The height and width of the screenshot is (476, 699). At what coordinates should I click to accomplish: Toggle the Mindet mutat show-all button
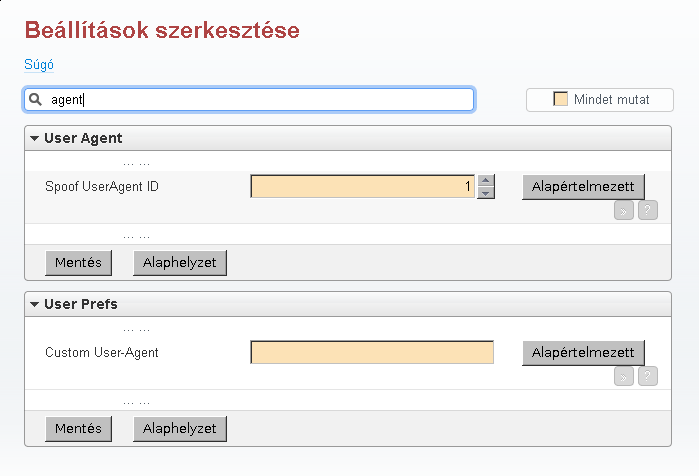point(600,100)
